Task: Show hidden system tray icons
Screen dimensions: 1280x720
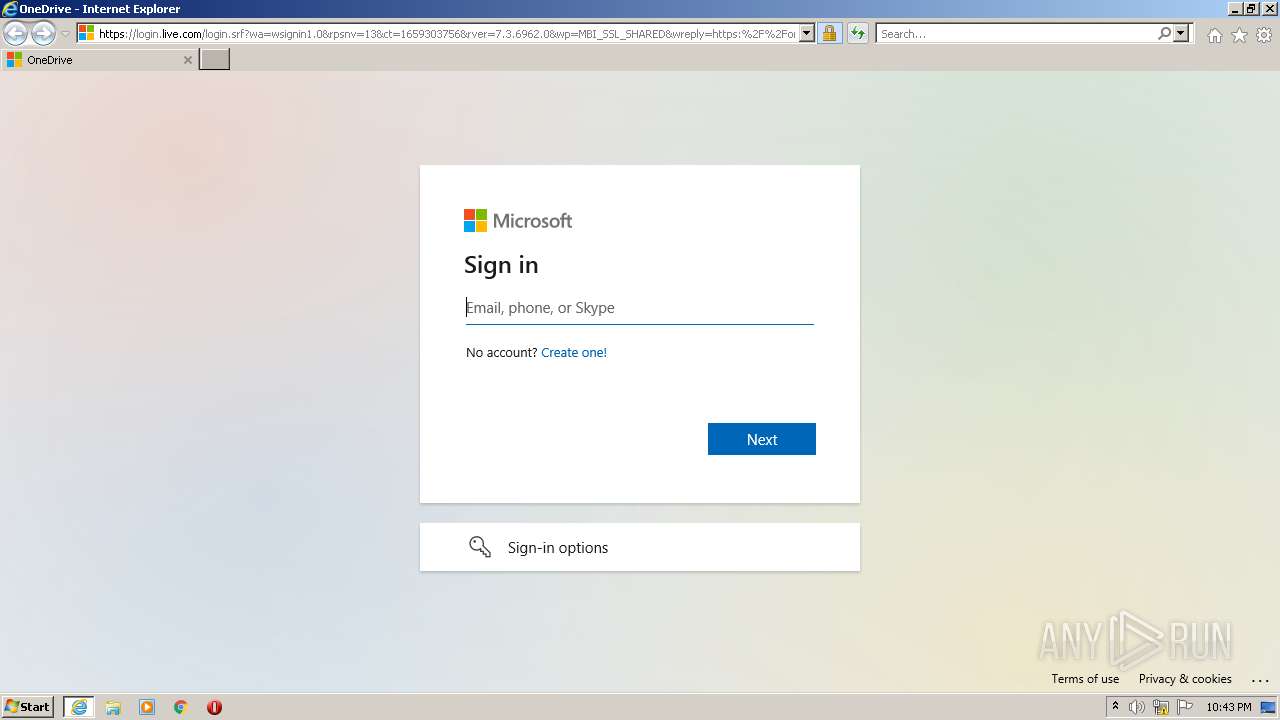Action: coord(1115,707)
